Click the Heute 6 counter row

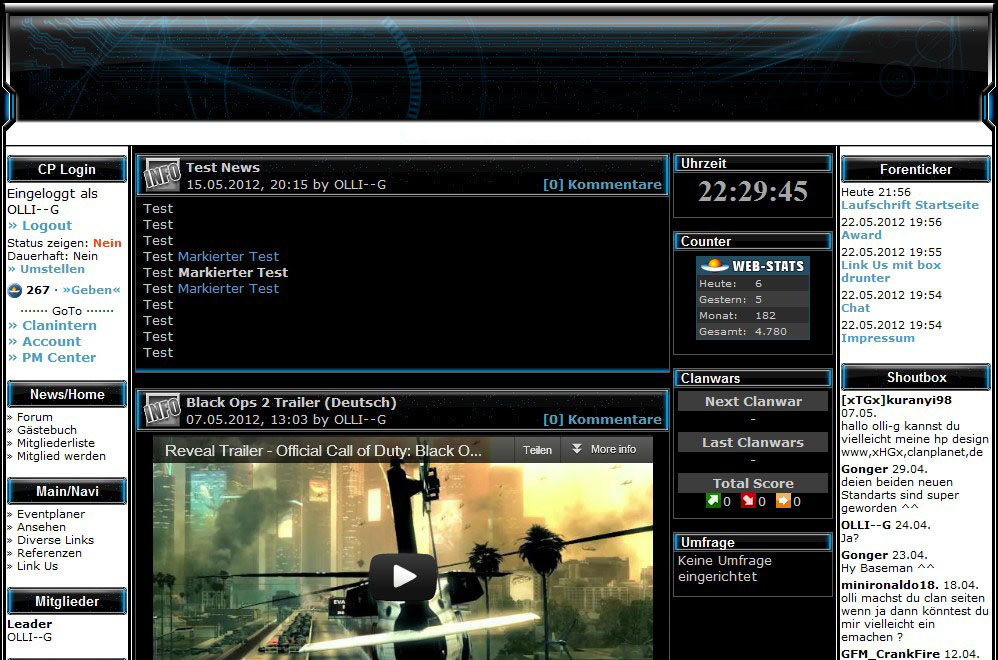[x=752, y=284]
